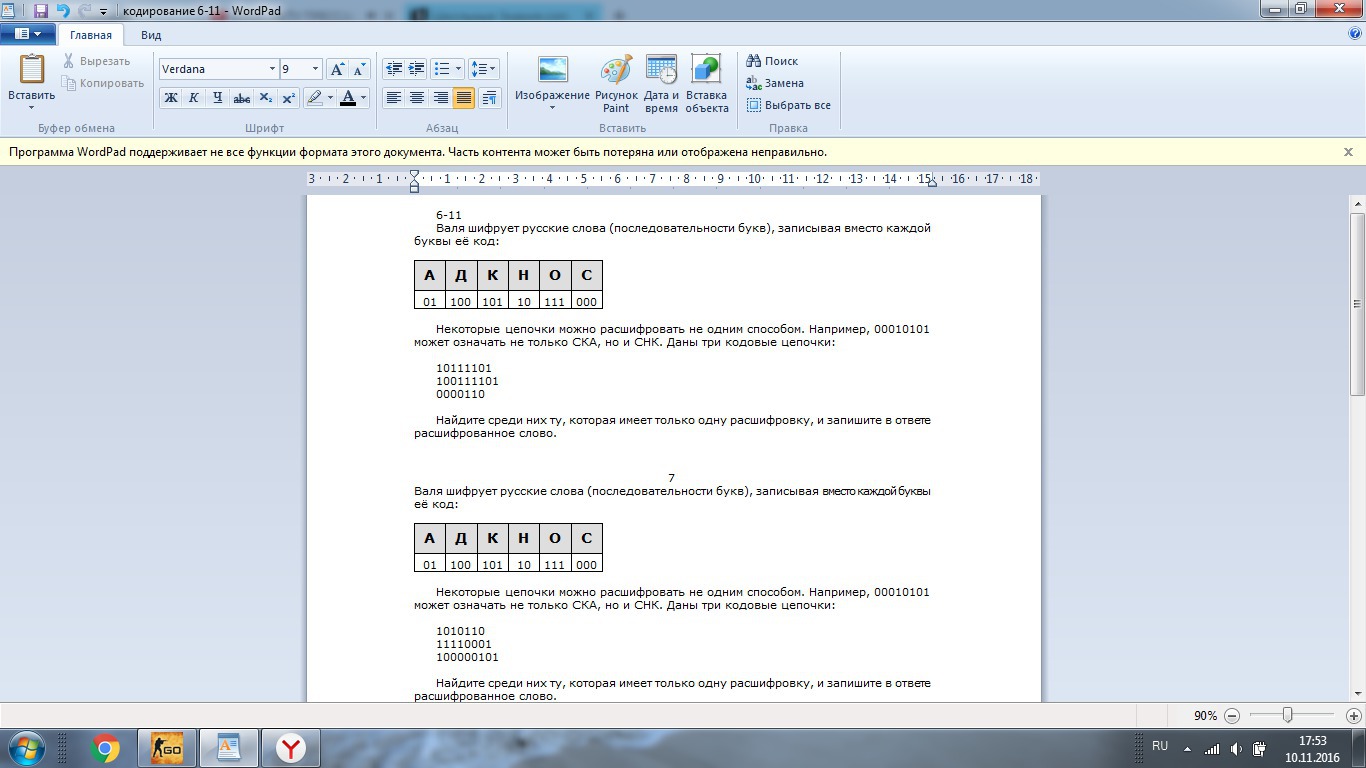Dismiss the yellow compatibility warning bar

[x=1348, y=152]
